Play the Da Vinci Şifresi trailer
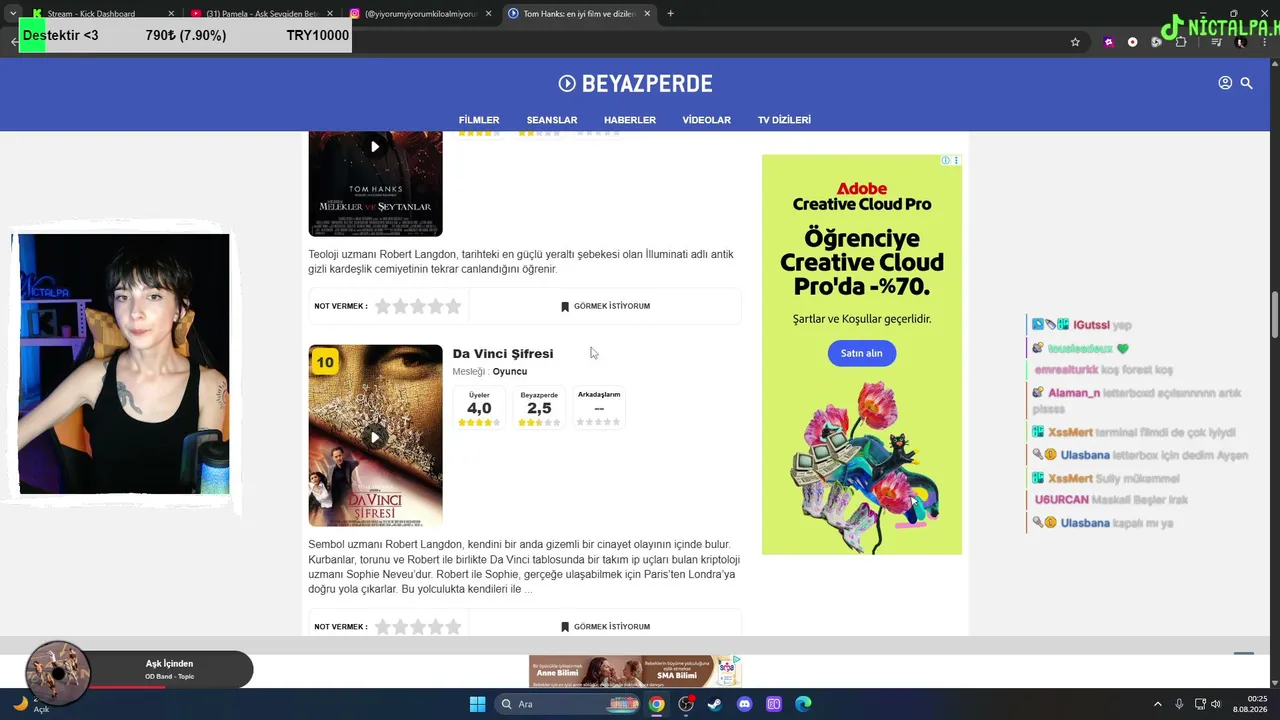The height and width of the screenshot is (720, 1280). (x=375, y=437)
